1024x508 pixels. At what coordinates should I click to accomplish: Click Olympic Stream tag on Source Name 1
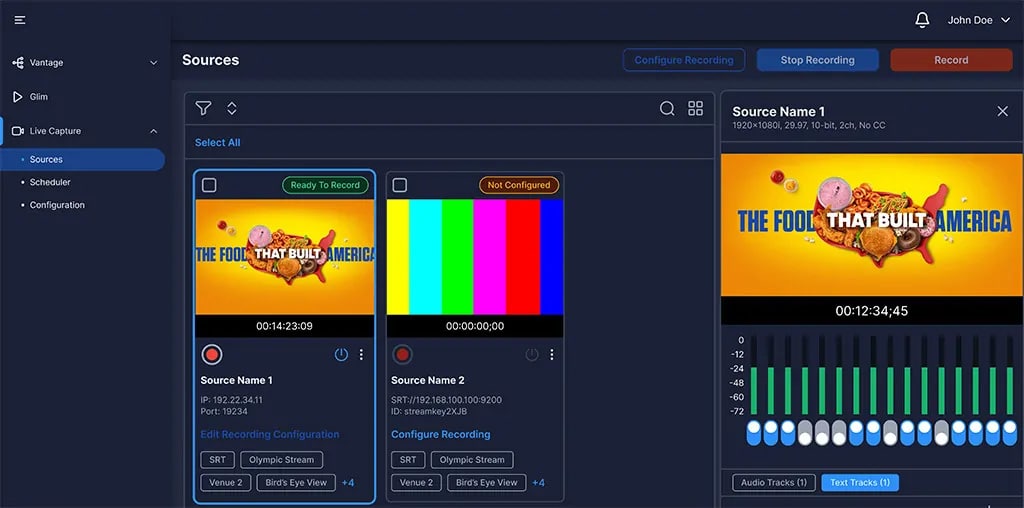[x=281, y=460]
